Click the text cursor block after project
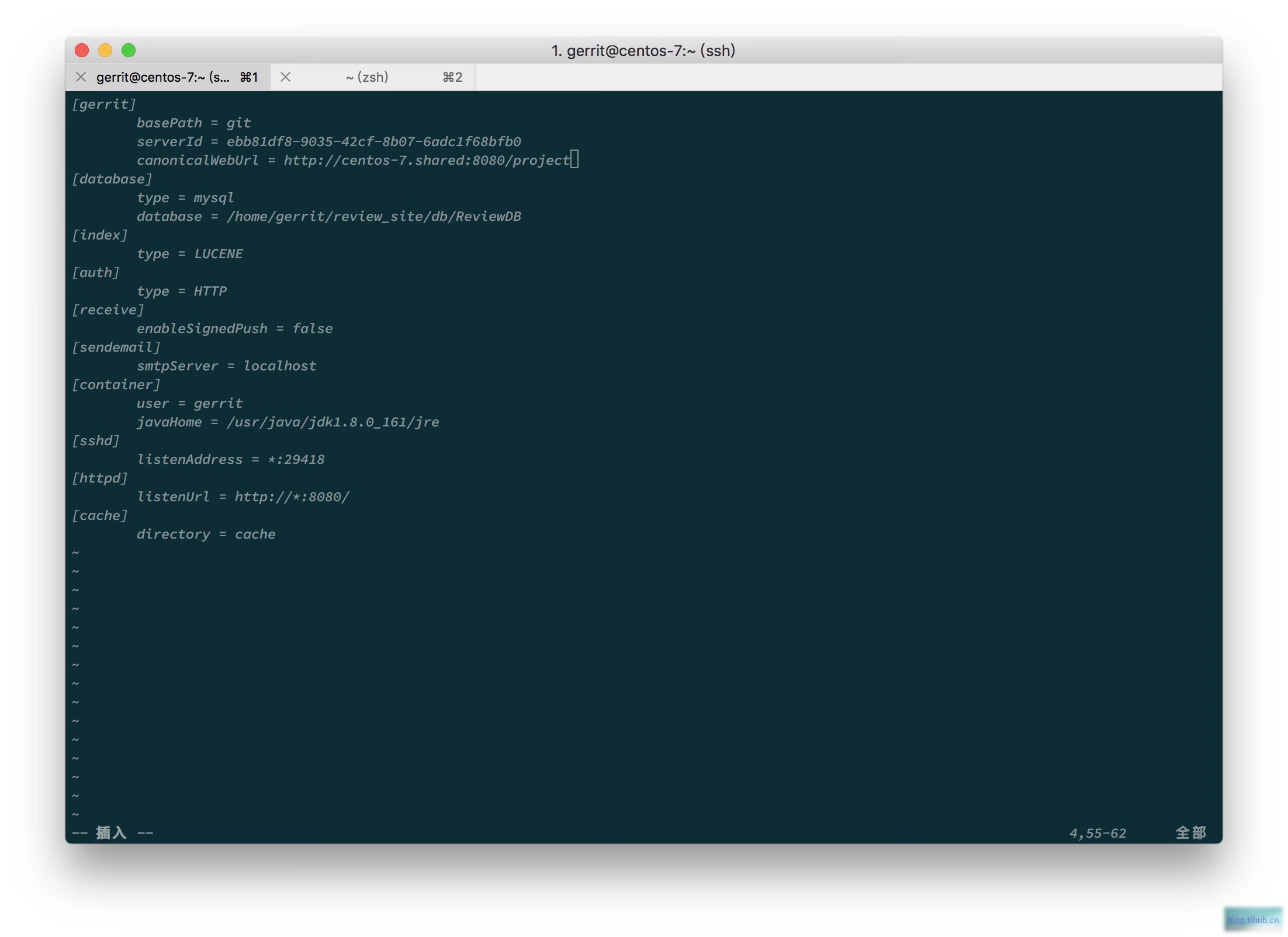Image resolution: width=1288 pixels, height=937 pixels. [574, 159]
